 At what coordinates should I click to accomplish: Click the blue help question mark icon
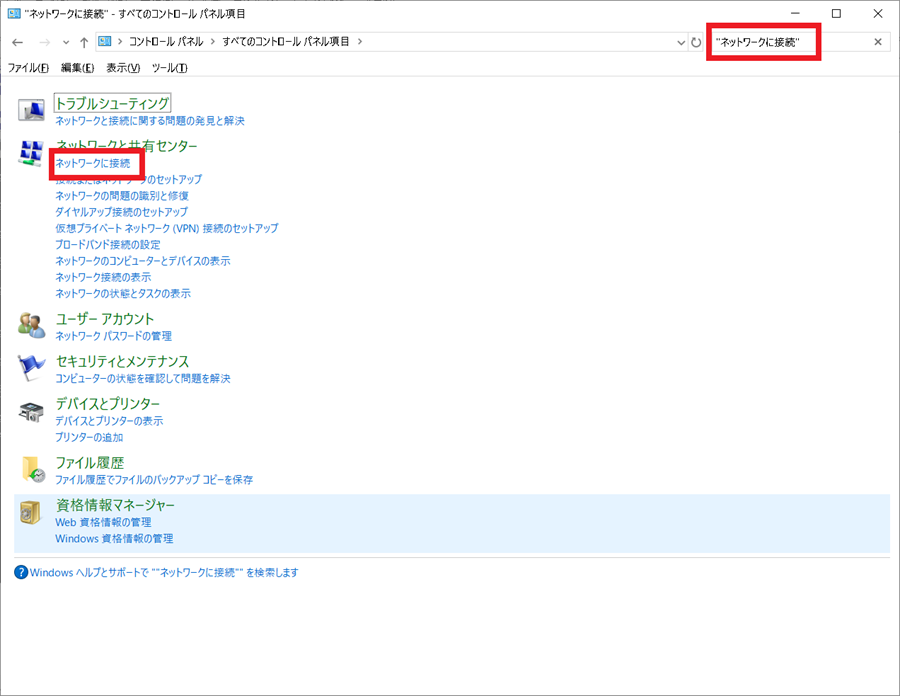pos(21,572)
